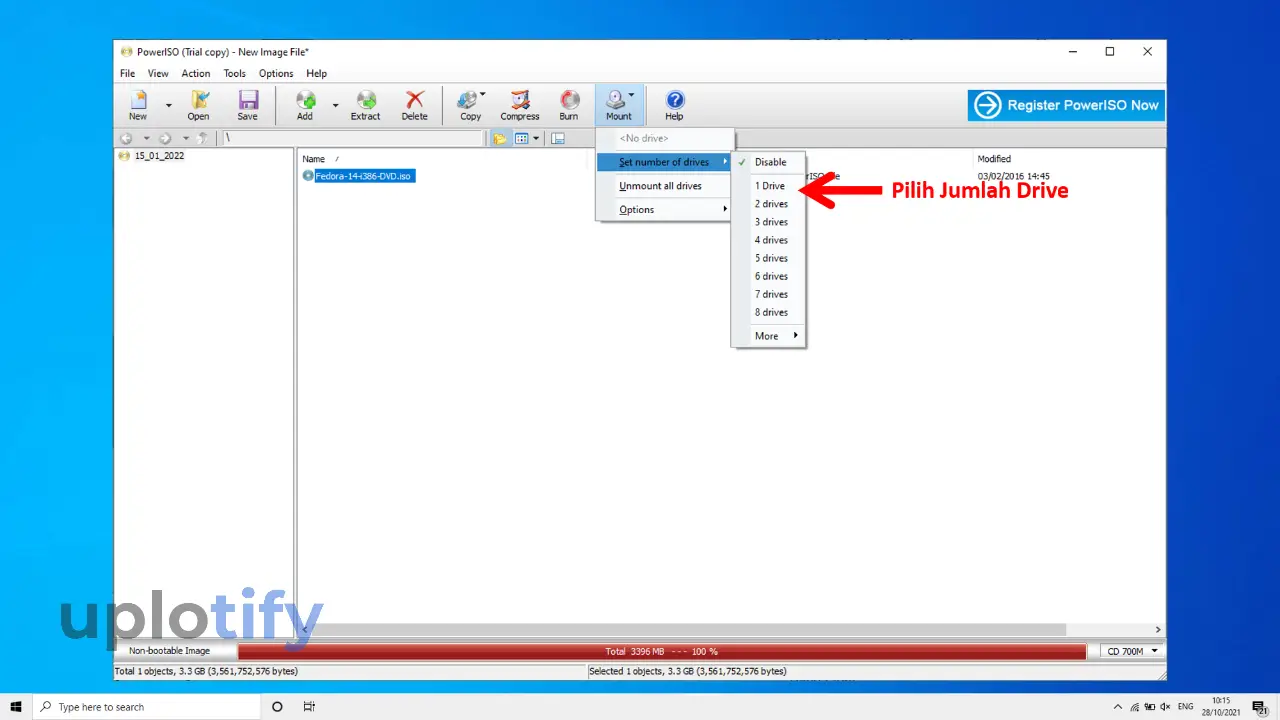Open the dropdown arrow beside New
The image size is (1280, 720).
(x=168, y=105)
